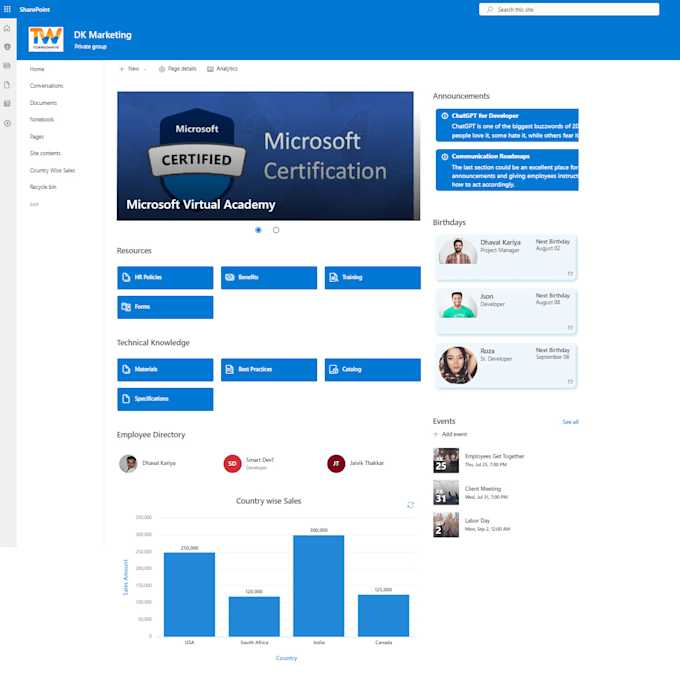
Task: Click the Page details gear icon
Action: point(162,69)
